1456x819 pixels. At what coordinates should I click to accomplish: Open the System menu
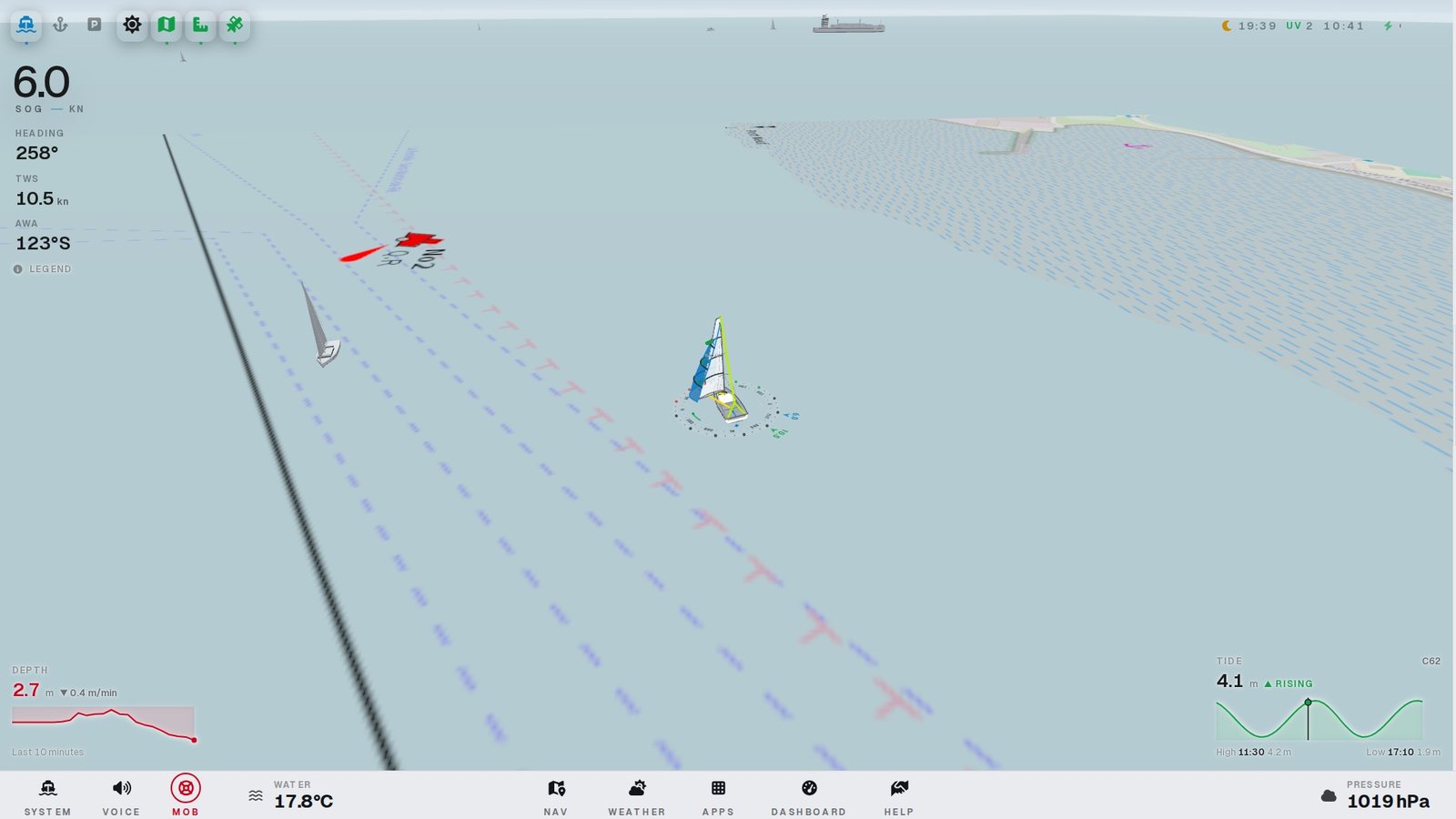(x=47, y=796)
